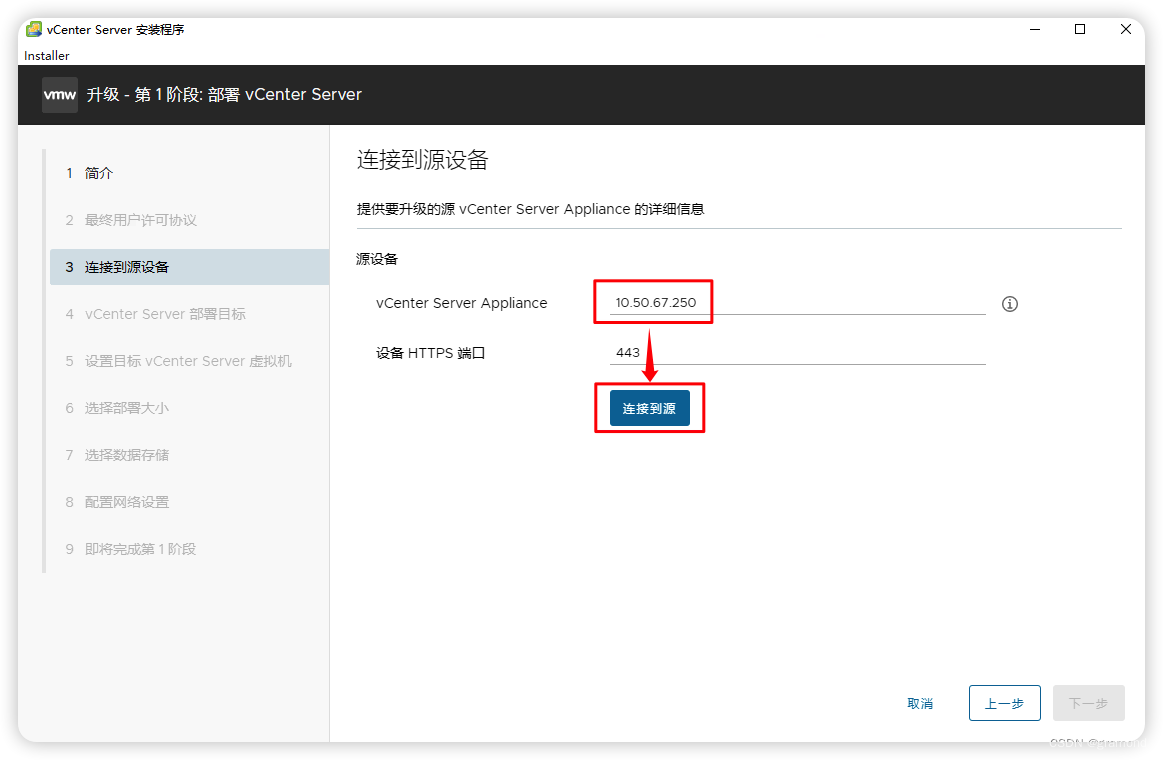1163x760 pixels.
Task: Click the 连接到源 button
Action: (x=650, y=408)
